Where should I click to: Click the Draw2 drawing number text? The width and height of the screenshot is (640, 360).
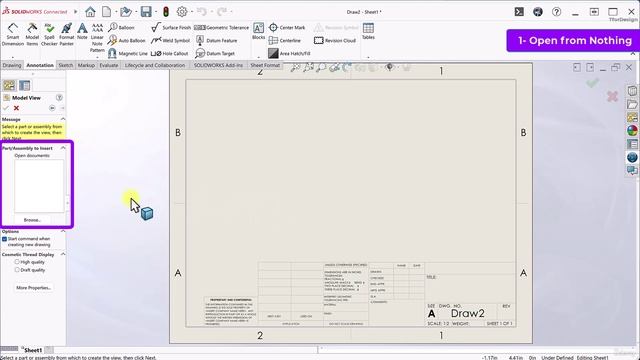(x=467, y=313)
